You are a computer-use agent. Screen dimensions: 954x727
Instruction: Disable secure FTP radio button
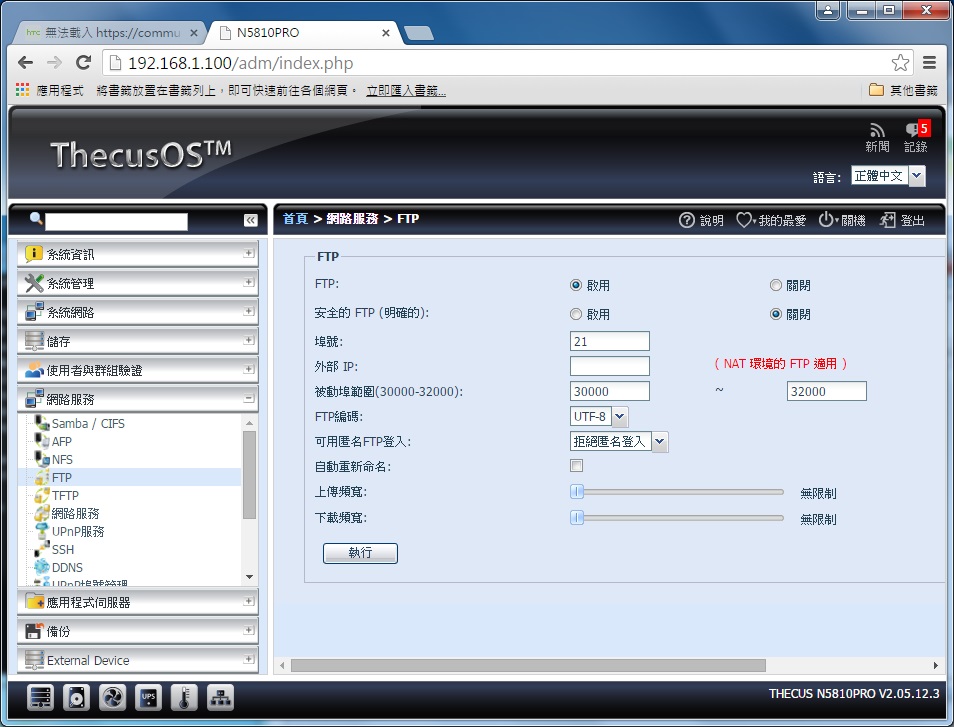pos(776,314)
